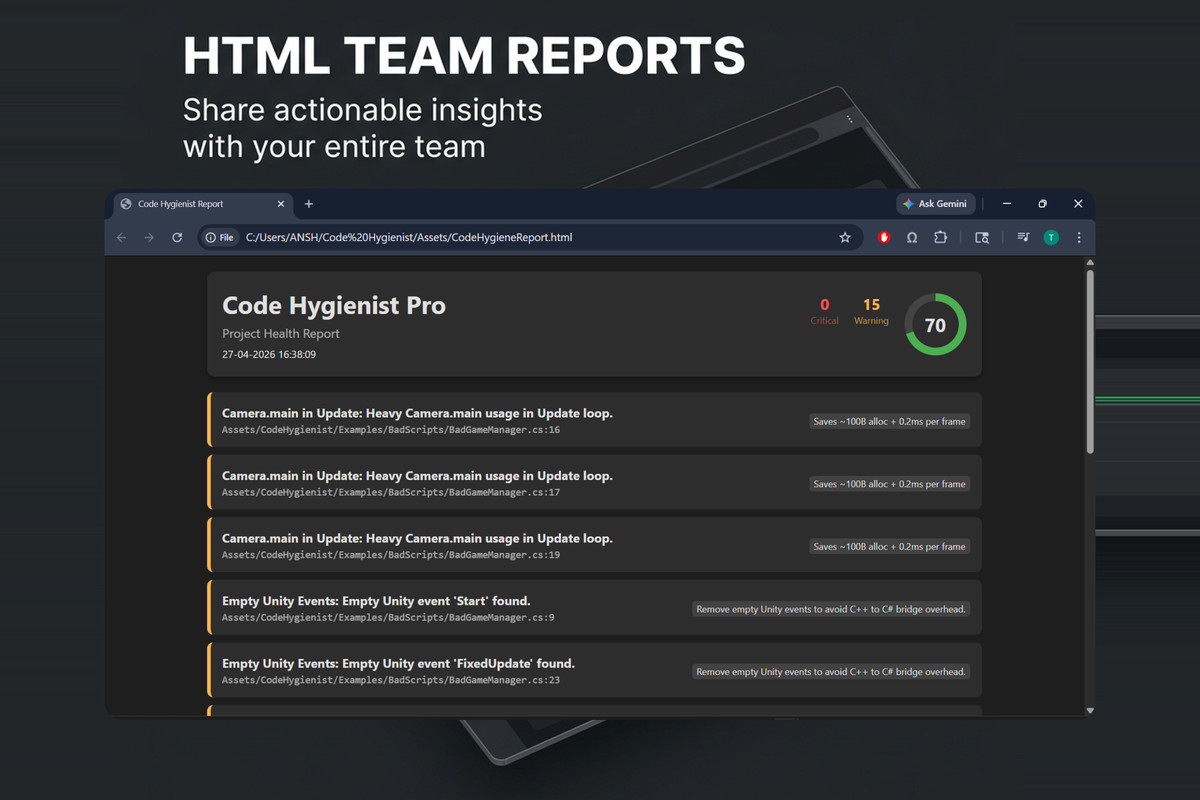Click the File info chip in address bar
1200x800 pixels.
tap(220, 238)
